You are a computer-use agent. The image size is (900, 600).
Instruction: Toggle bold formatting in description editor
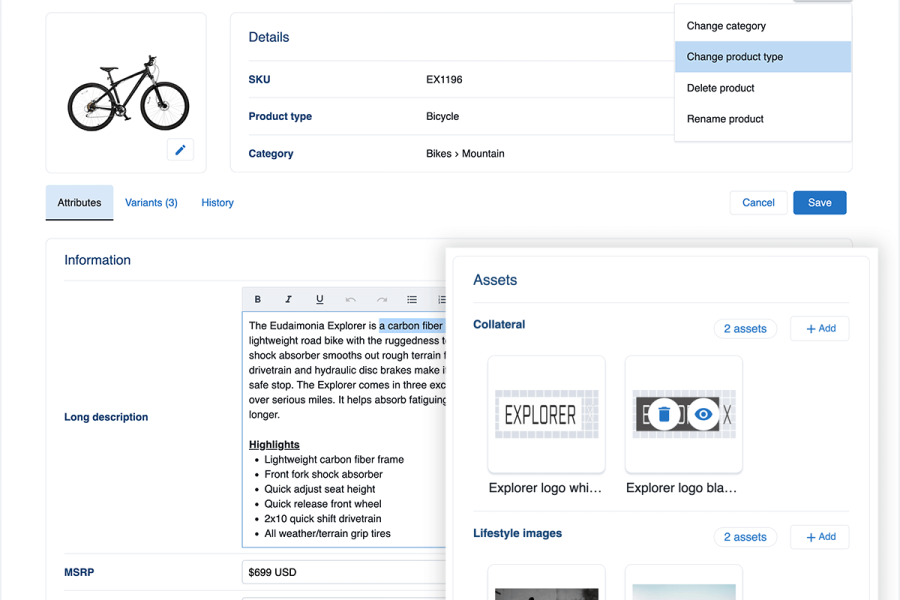click(x=258, y=299)
